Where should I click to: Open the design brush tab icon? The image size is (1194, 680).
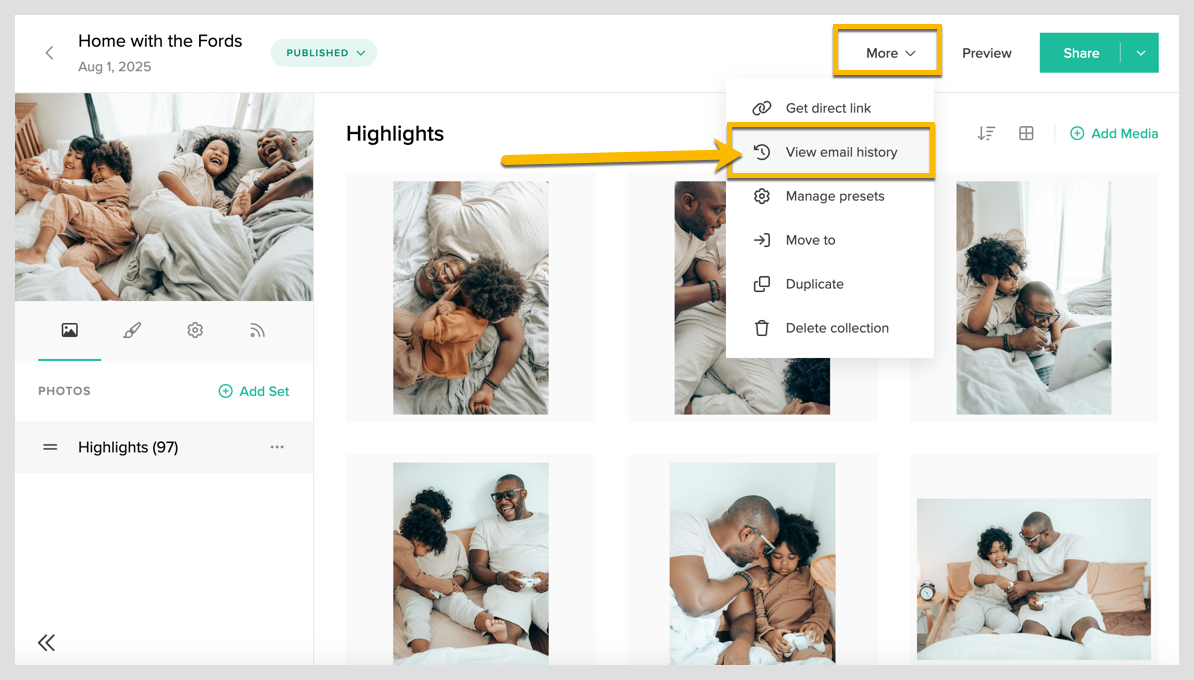pyautogui.click(x=132, y=330)
